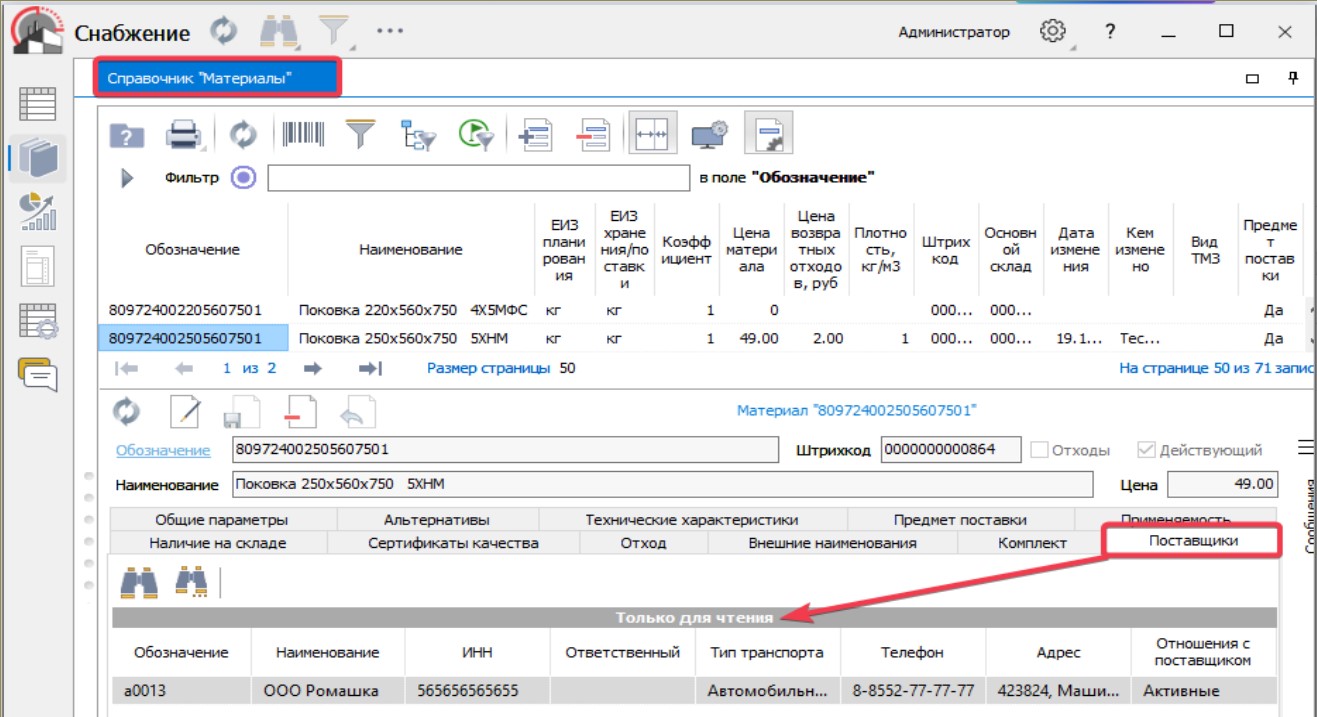Click in the Фильтр text input field
Image resolution: width=1317 pixels, height=717 pixels.
(479, 178)
